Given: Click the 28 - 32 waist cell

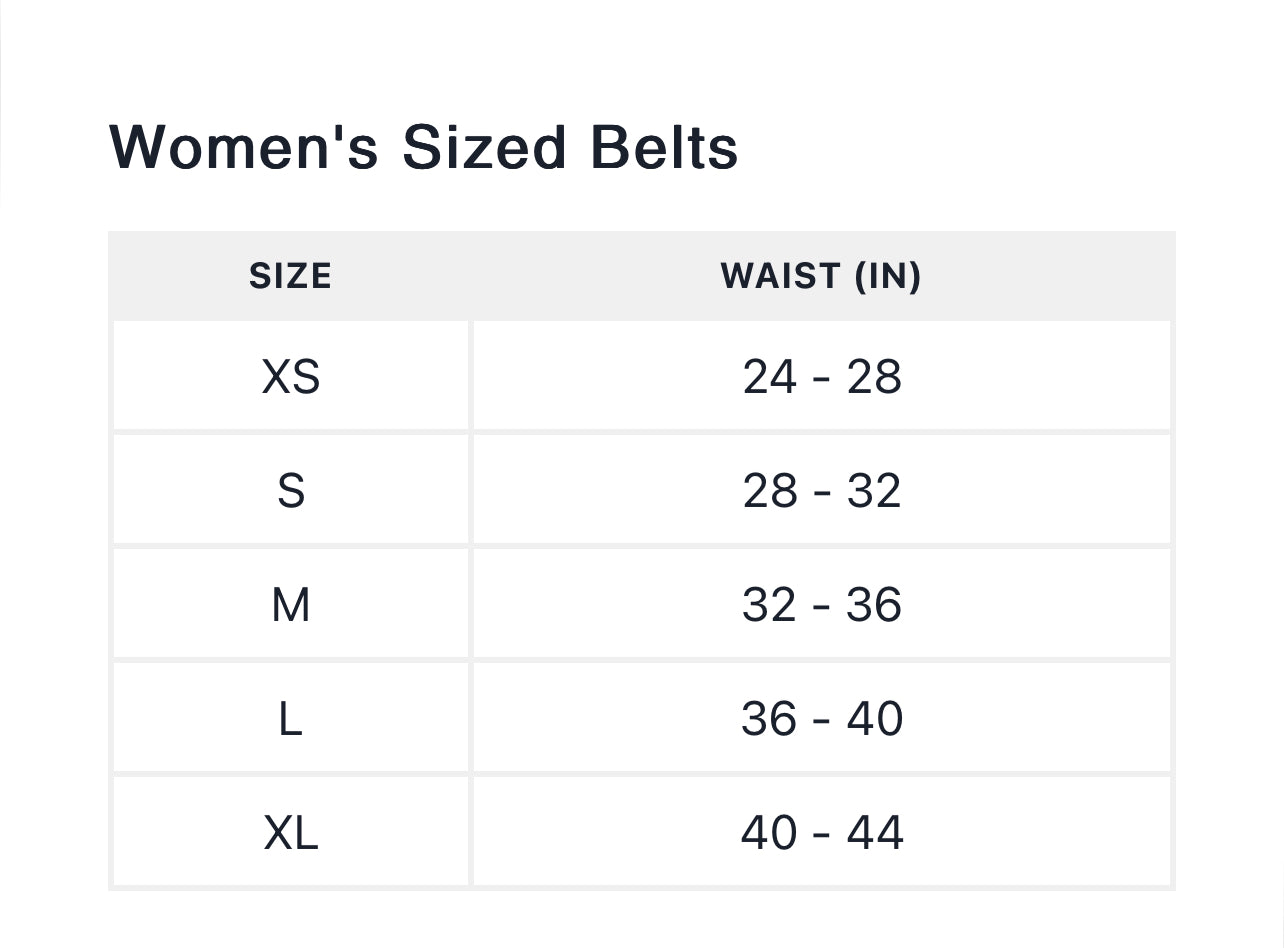Looking at the screenshot, I should [x=821, y=491].
